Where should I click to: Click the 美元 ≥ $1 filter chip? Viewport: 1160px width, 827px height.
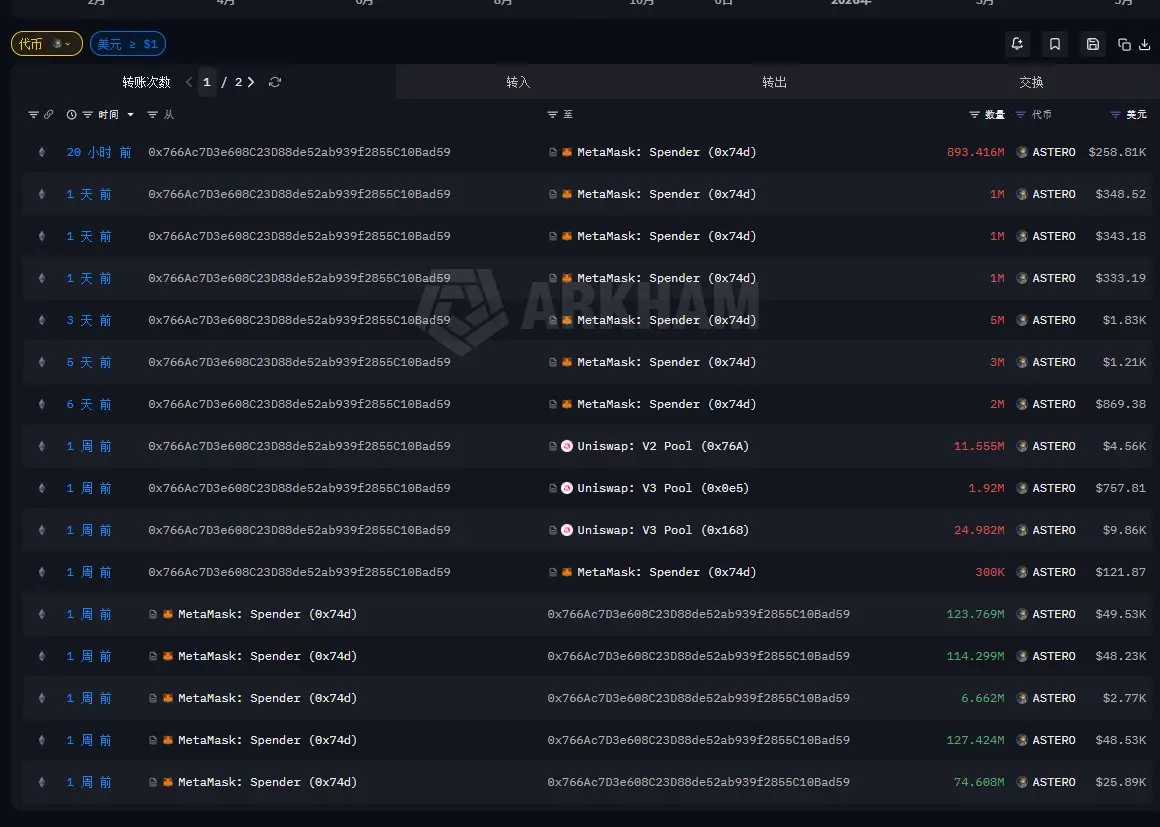(x=127, y=44)
